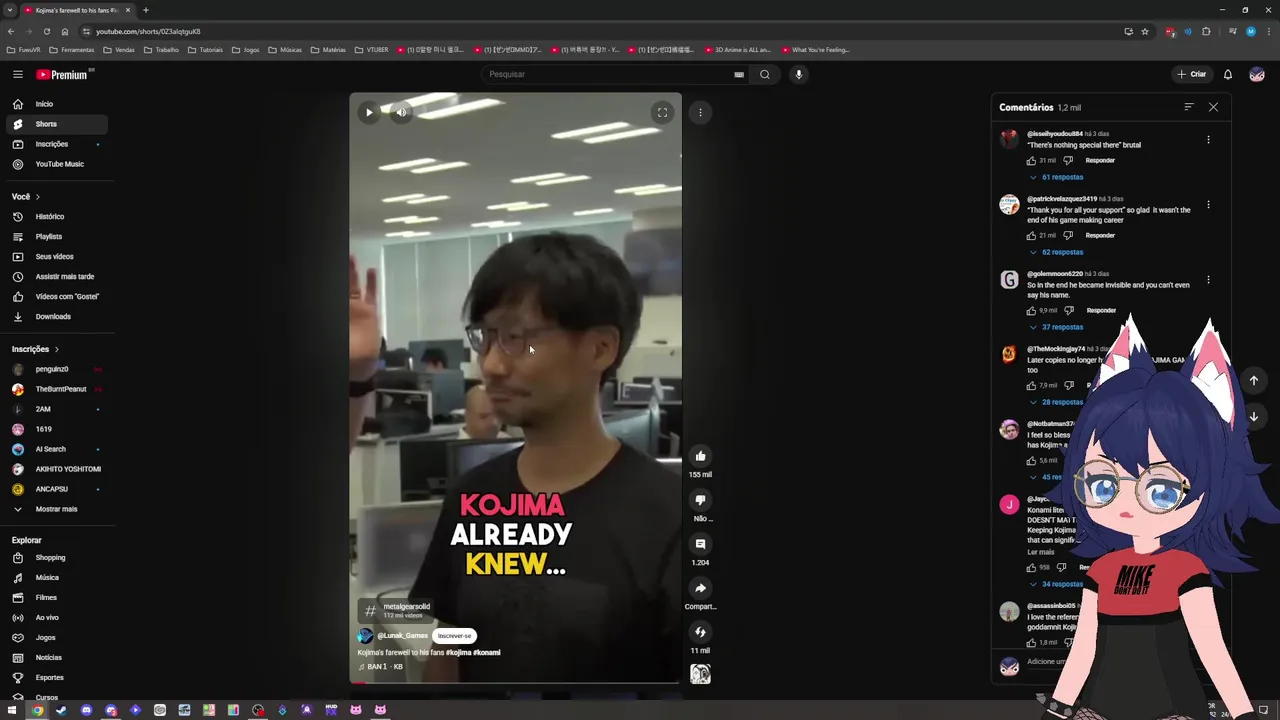The height and width of the screenshot is (720, 1280).
Task: Open the AKIHITO YOSHITOMI channel
Action: [x=56, y=469]
